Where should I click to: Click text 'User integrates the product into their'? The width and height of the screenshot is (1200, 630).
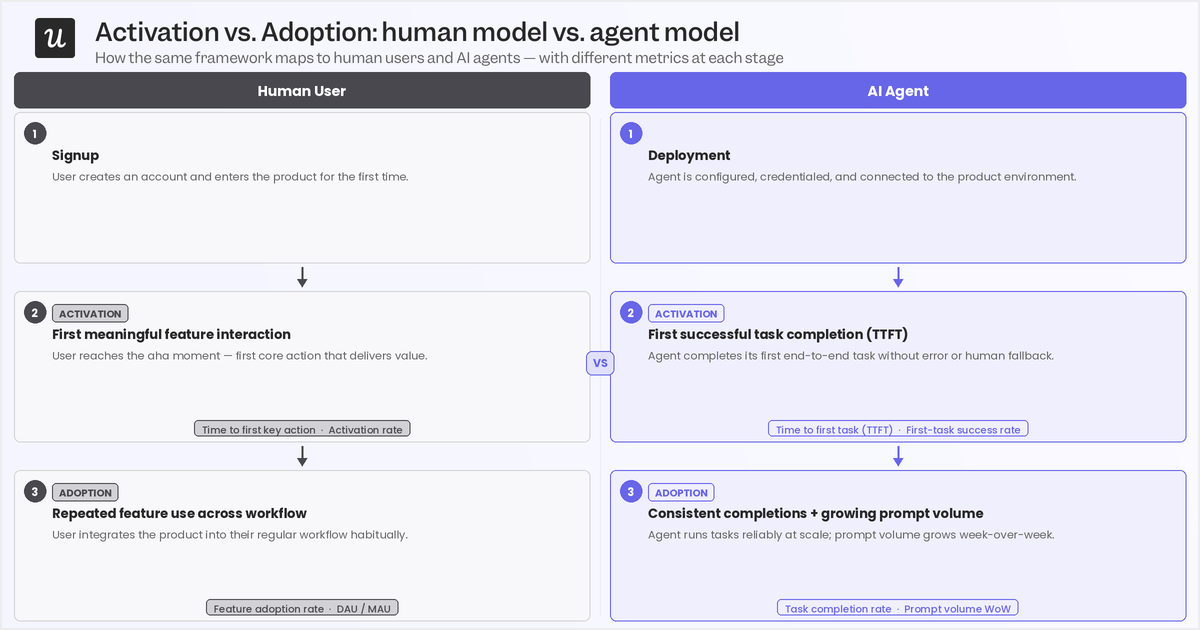click(230, 535)
